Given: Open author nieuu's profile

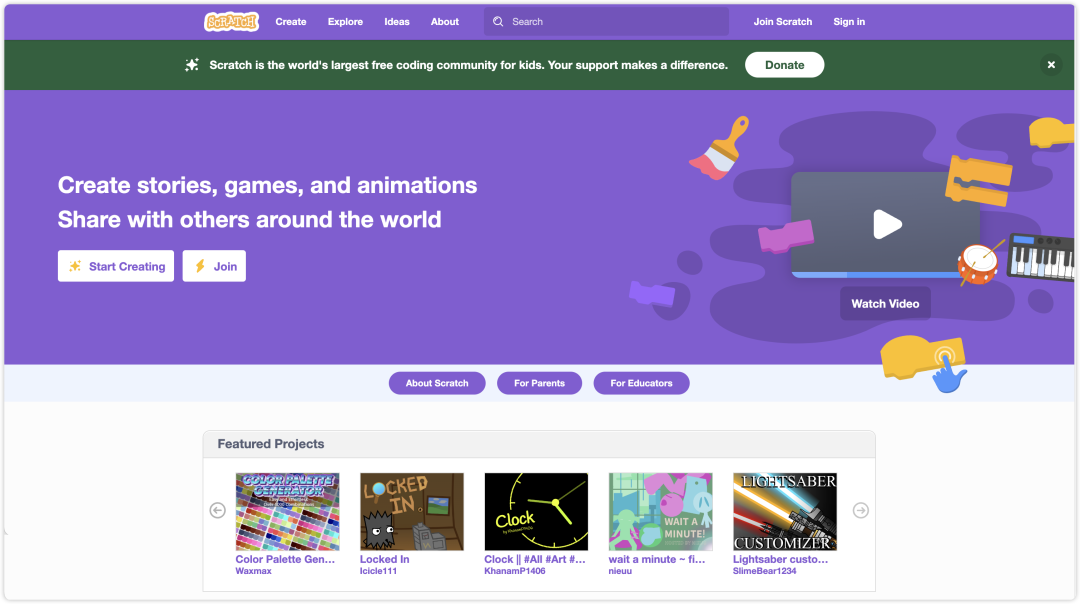Looking at the screenshot, I should click(x=620, y=571).
